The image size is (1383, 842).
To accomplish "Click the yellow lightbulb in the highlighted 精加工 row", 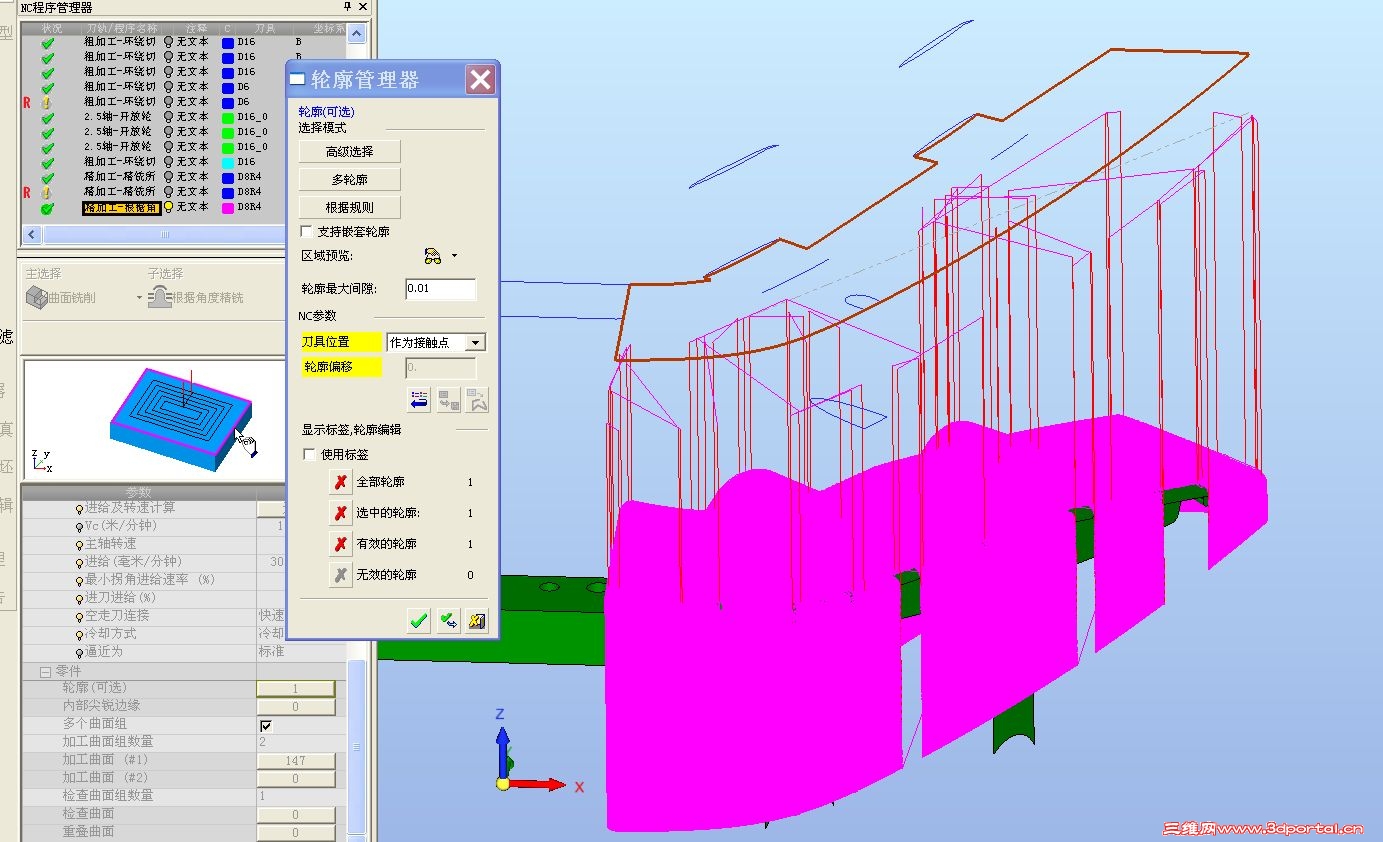I will [x=168, y=207].
